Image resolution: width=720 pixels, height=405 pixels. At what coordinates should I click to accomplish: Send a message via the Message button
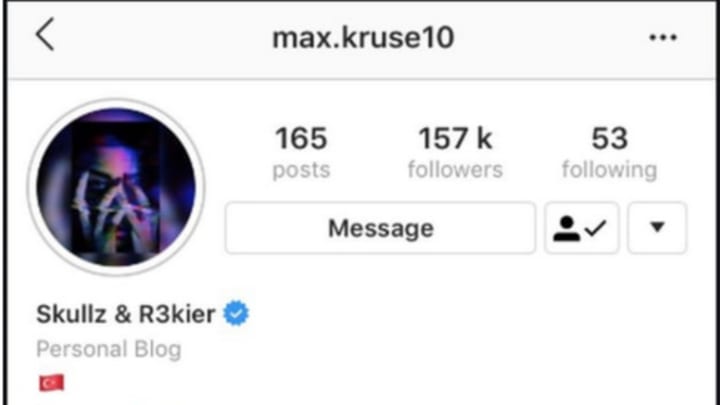[x=380, y=228]
